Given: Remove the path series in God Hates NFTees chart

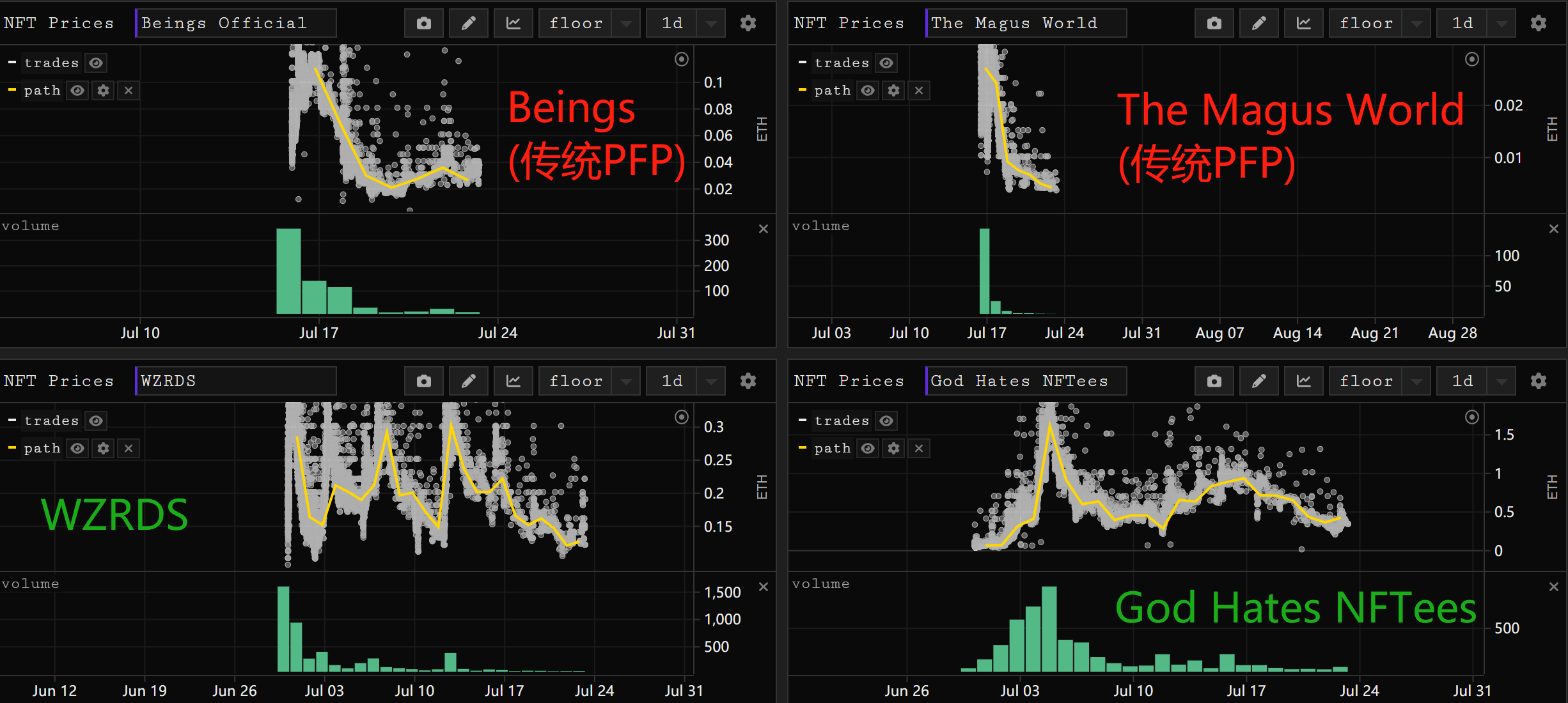Looking at the screenshot, I should click(919, 449).
